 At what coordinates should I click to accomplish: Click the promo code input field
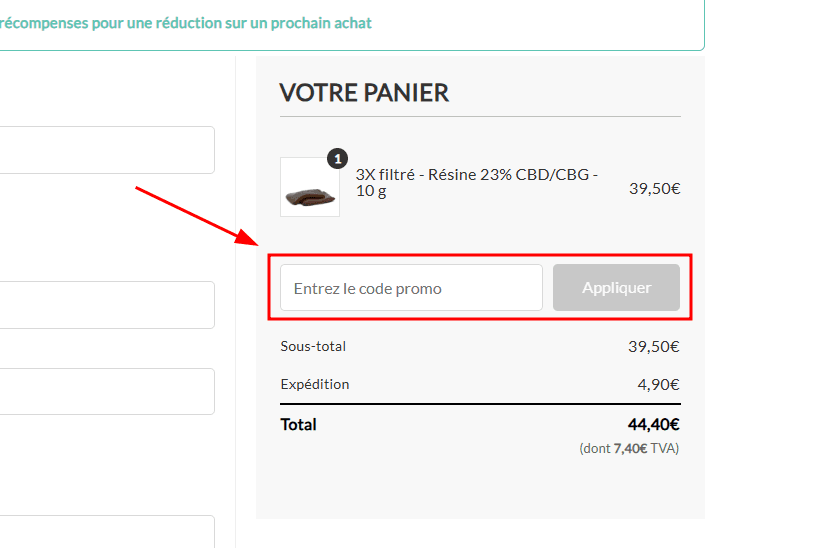coord(410,288)
